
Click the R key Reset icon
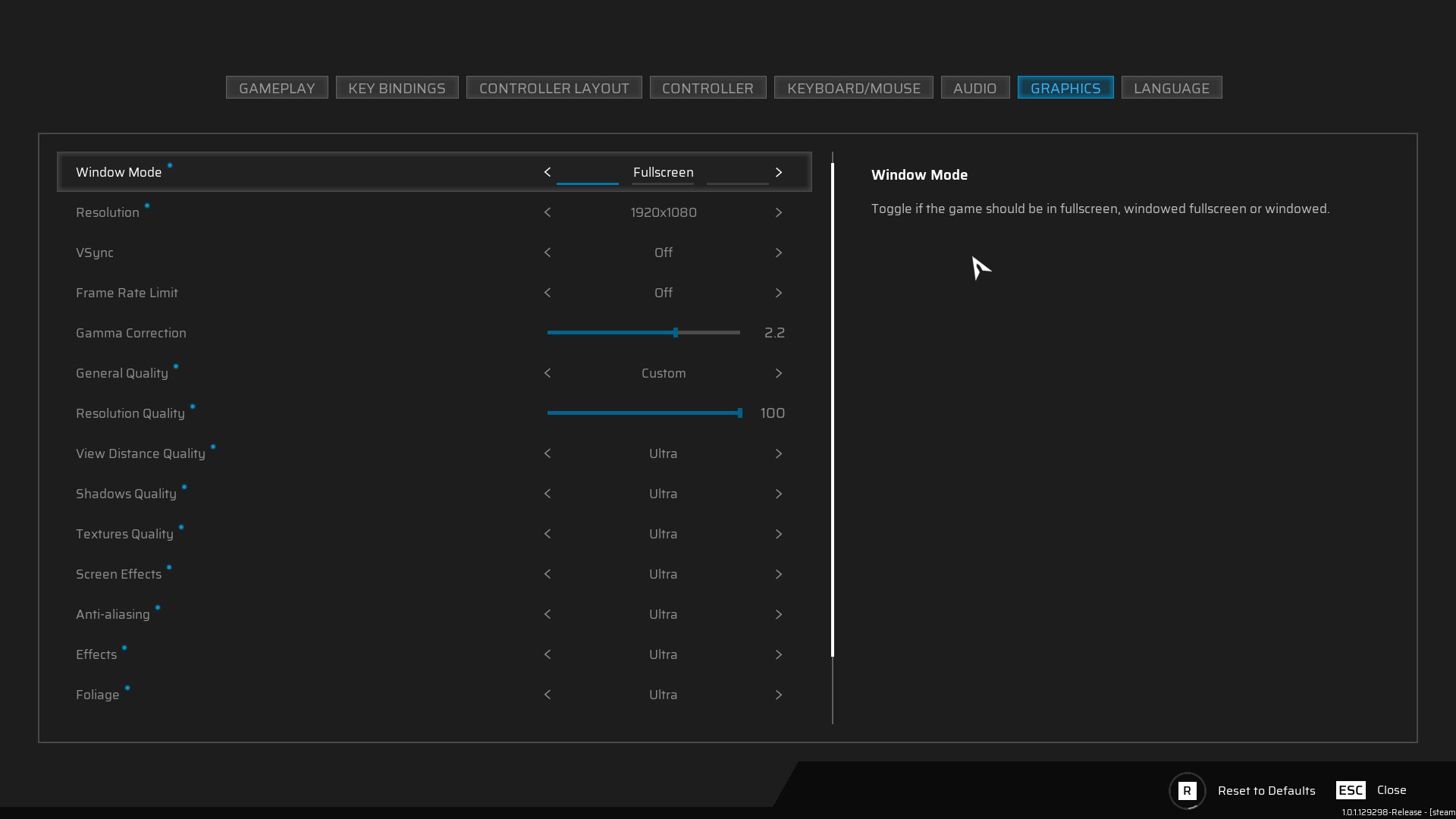coord(1187,791)
